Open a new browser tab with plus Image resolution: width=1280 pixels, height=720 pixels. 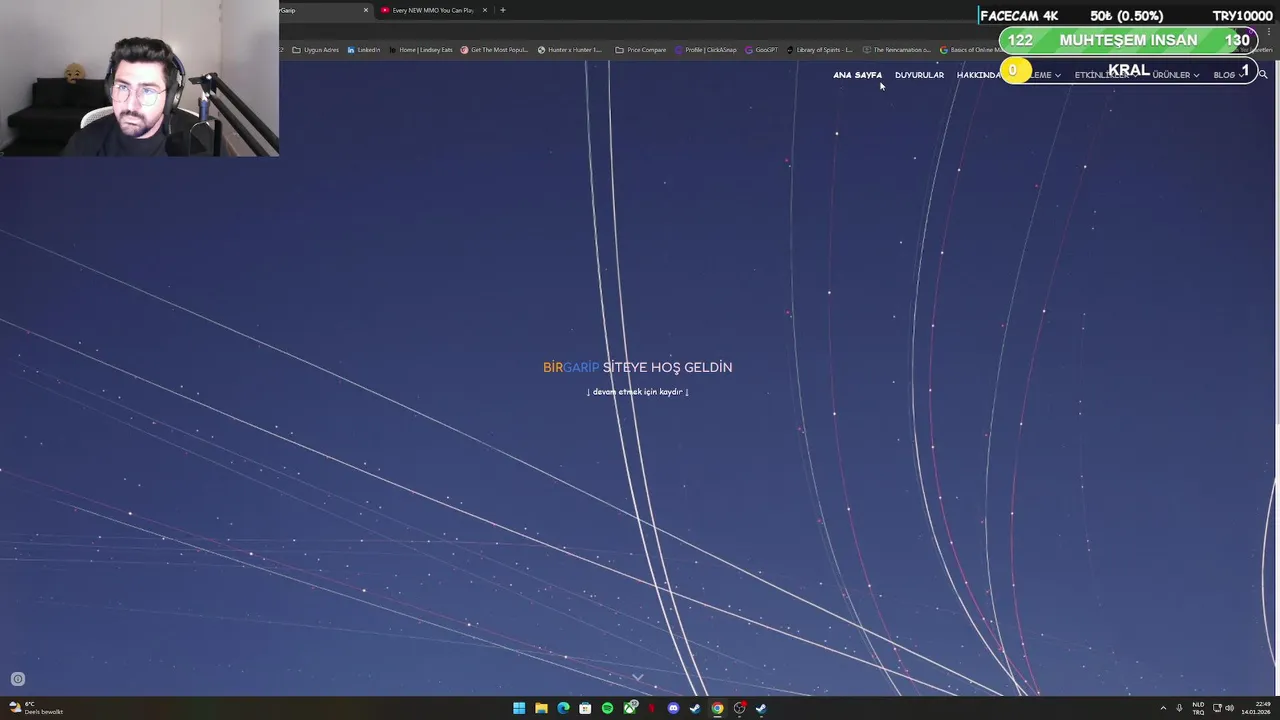tap(503, 10)
